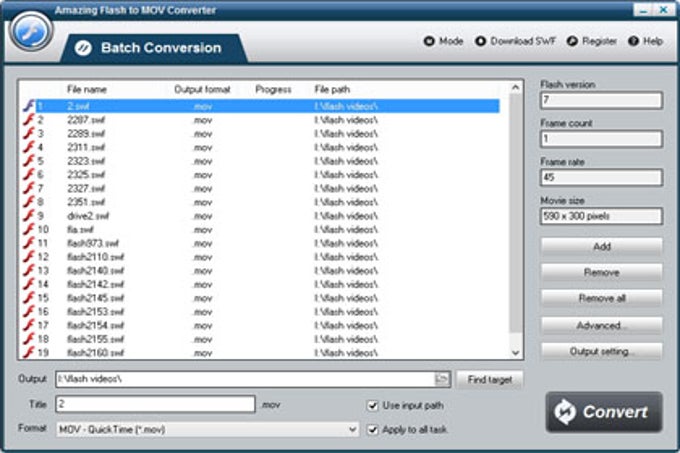Open the Format MOV - QuickTime dropdown

(x=207, y=430)
